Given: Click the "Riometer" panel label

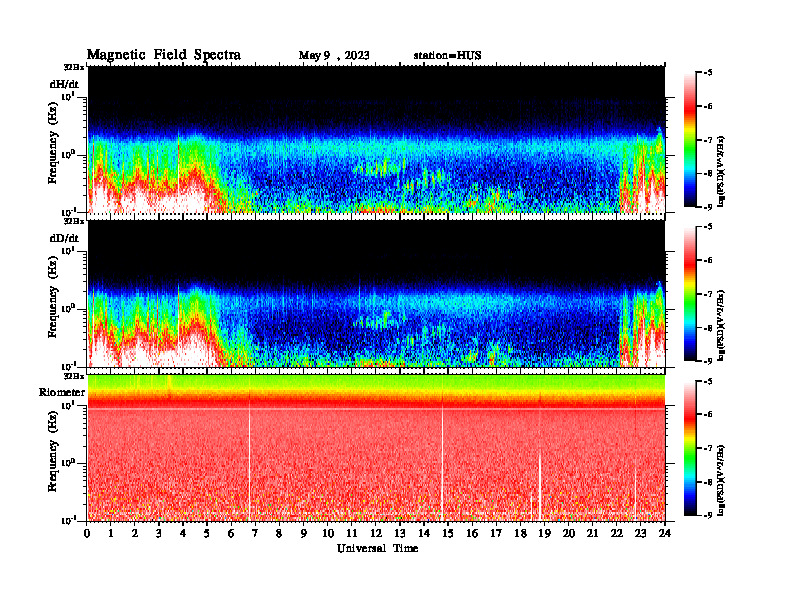Looking at the screenshot, I should [x=62, y=392].
